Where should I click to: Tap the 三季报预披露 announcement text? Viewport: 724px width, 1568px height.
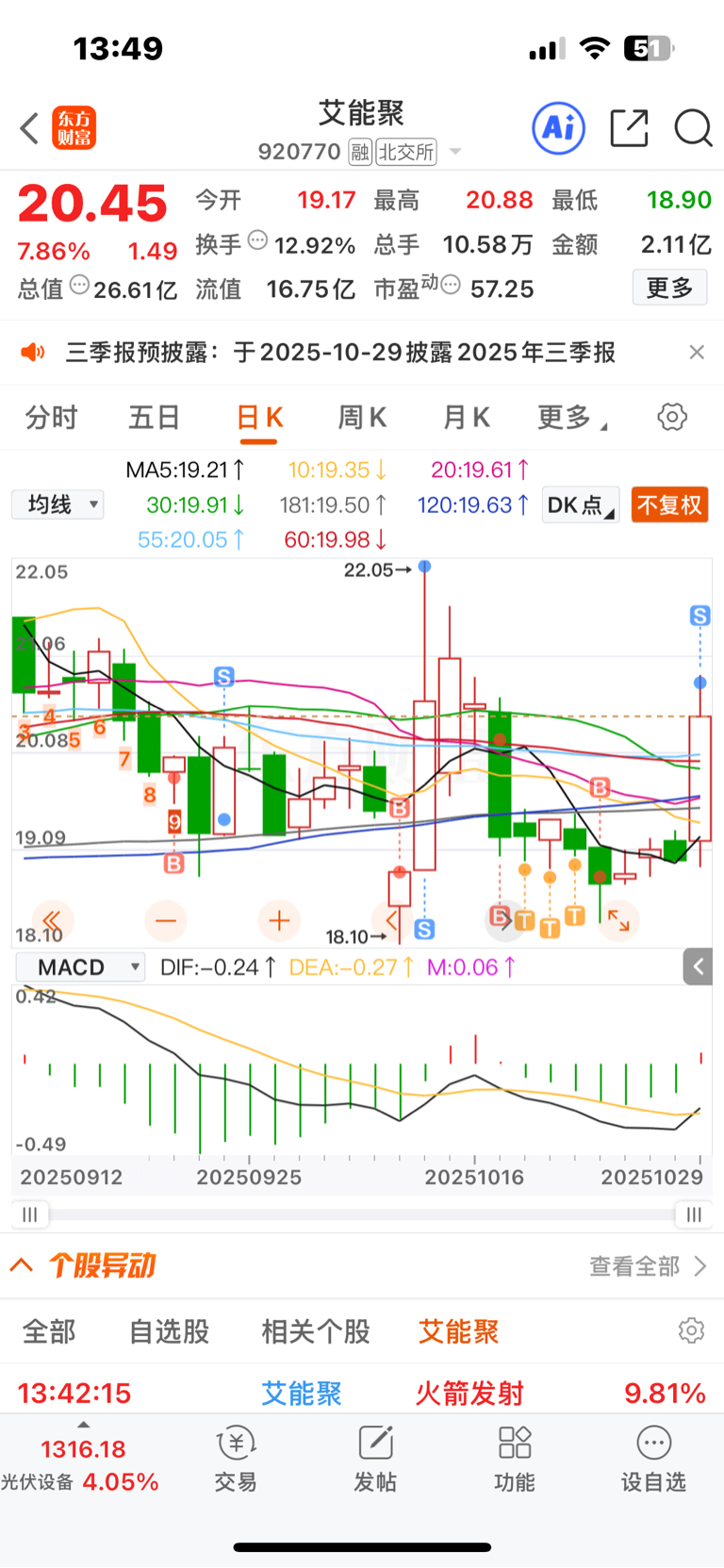[x=340, y=353]
